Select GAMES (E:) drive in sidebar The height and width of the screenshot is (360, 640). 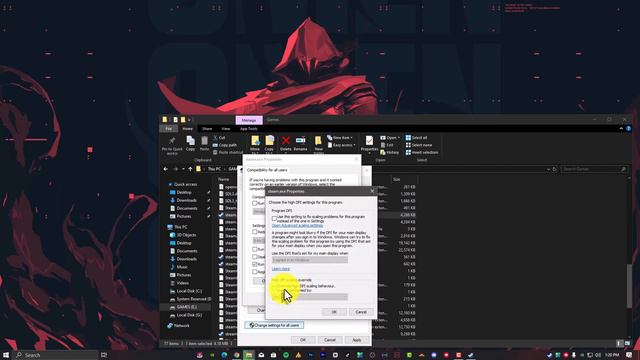point(186,307)
